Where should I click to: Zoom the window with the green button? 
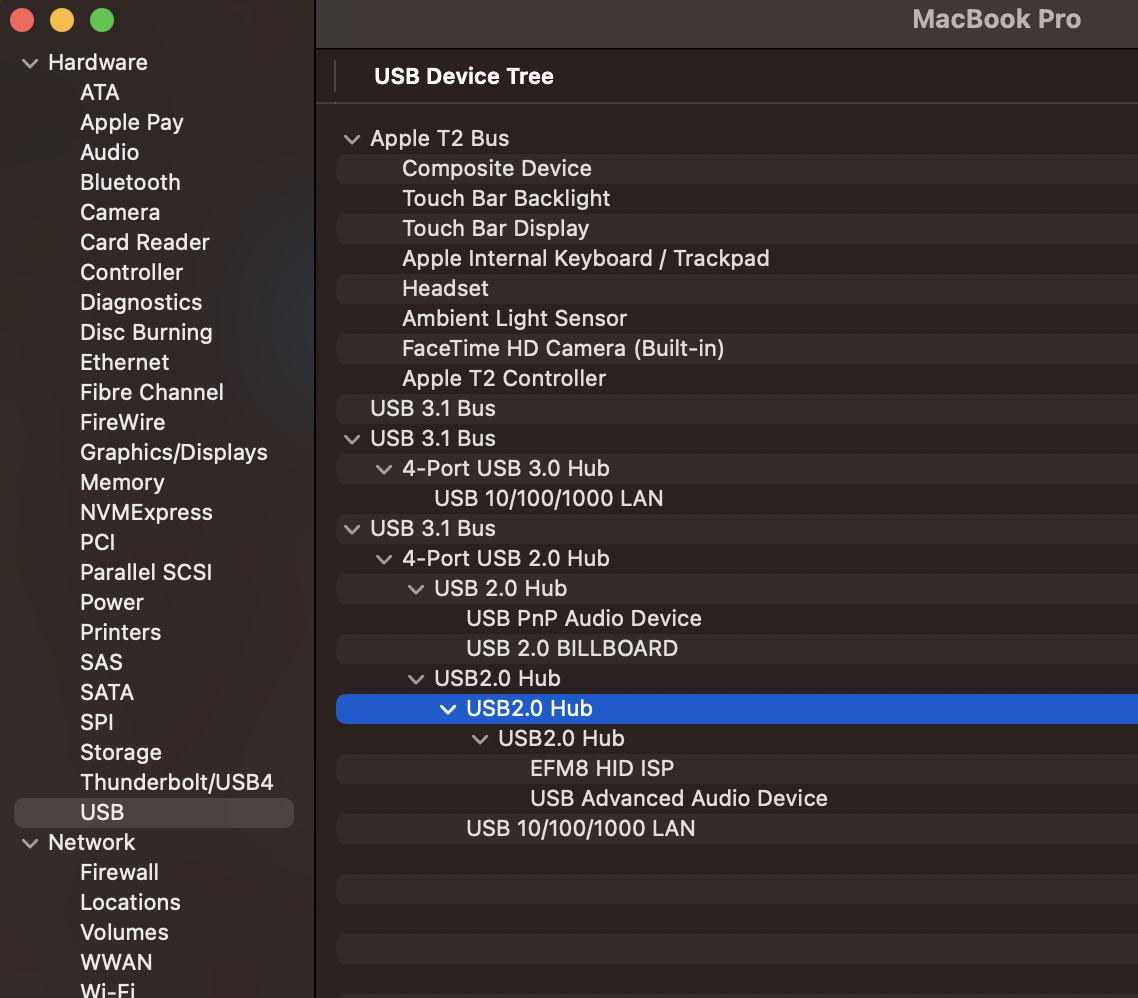(x=102, y=20)
